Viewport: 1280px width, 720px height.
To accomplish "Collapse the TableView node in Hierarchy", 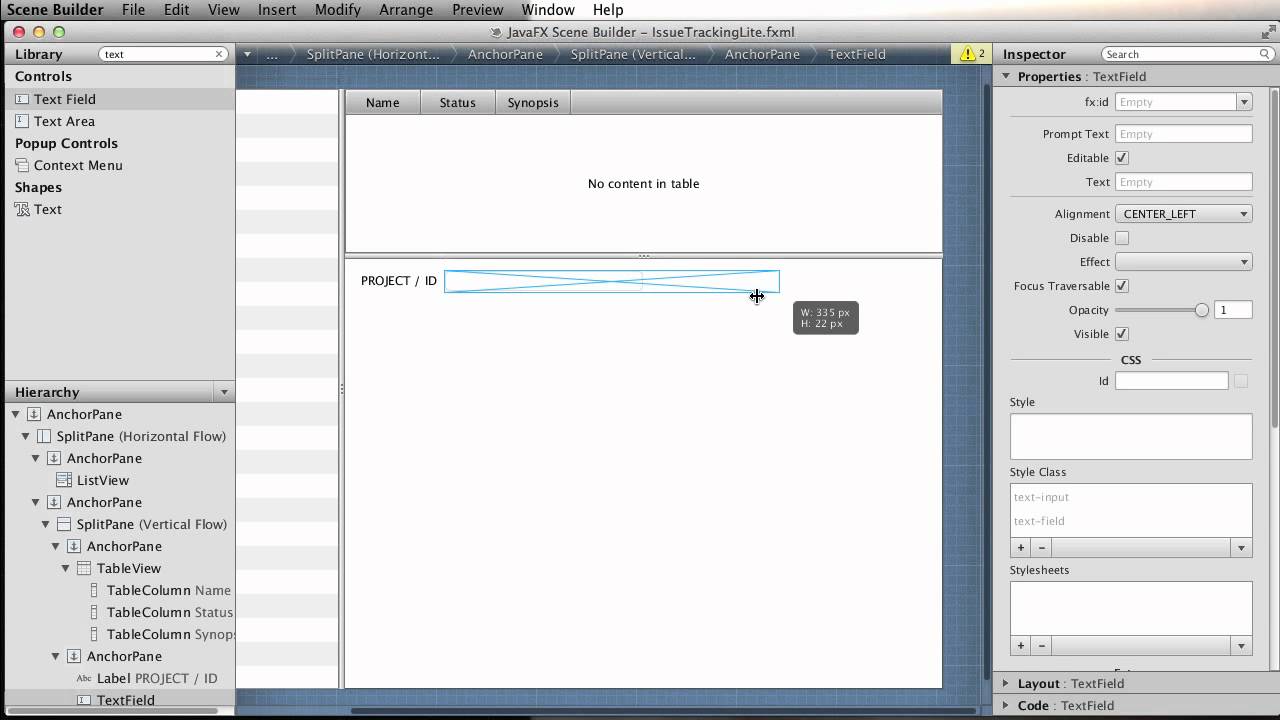I will coord(66,568).
